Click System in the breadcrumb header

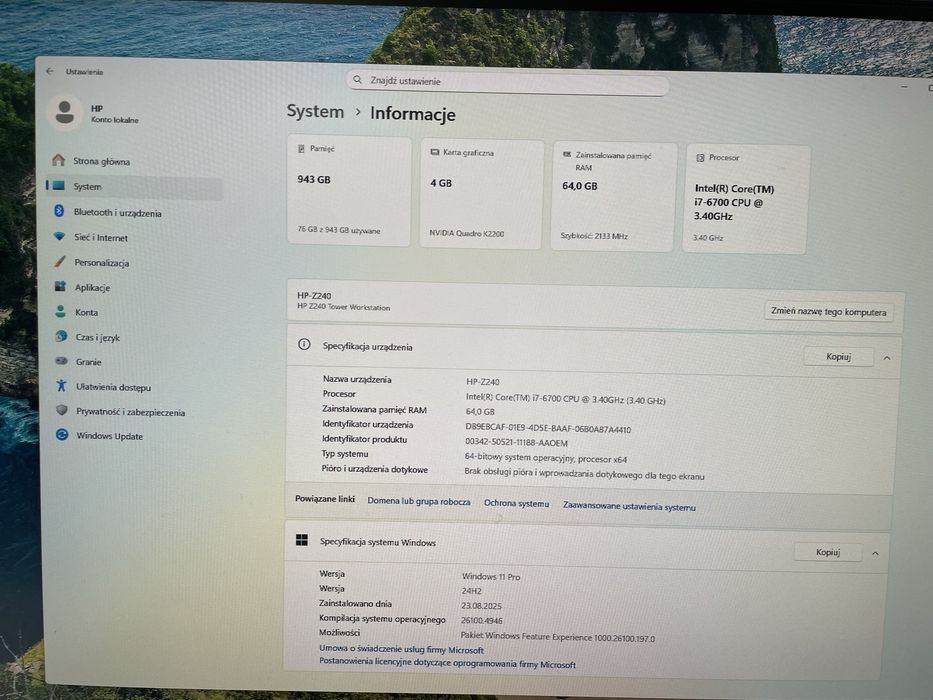(x=315, y=111)
